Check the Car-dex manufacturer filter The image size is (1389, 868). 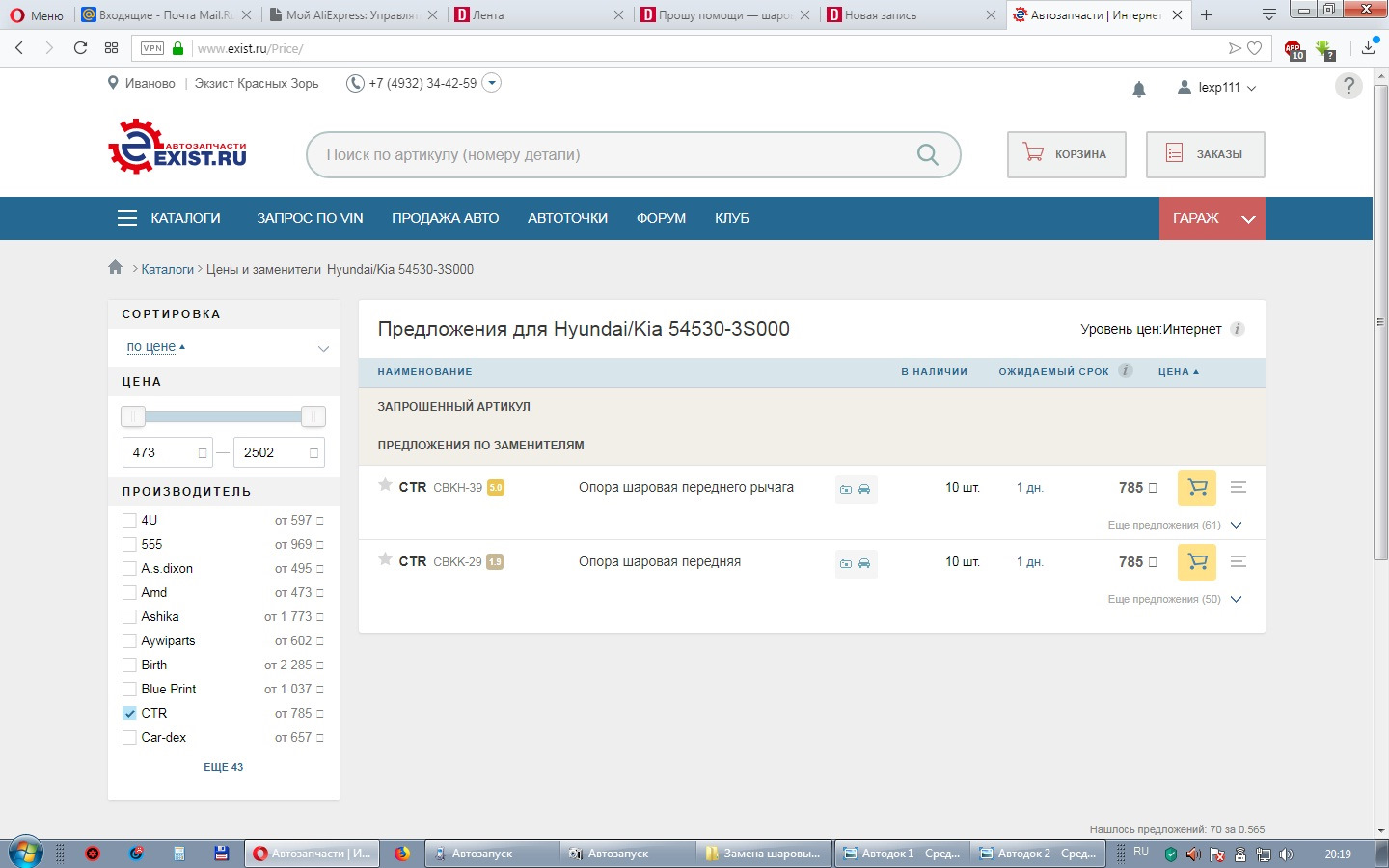[129, 737]
